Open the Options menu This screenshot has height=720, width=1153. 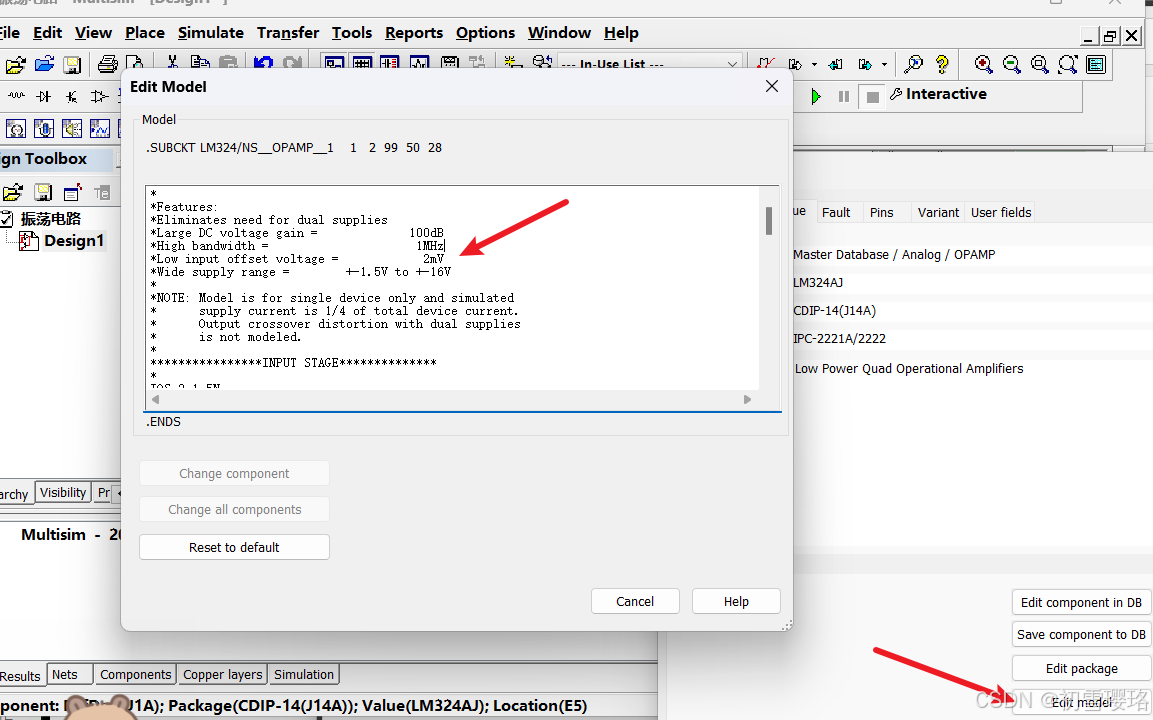[485, 33]
